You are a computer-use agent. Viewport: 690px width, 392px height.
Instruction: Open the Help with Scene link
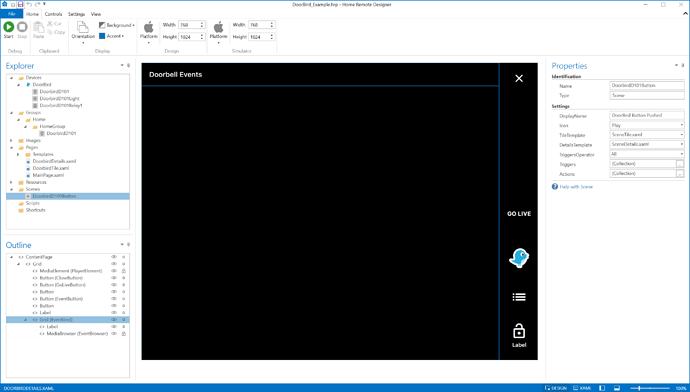[x=576, y=187]
